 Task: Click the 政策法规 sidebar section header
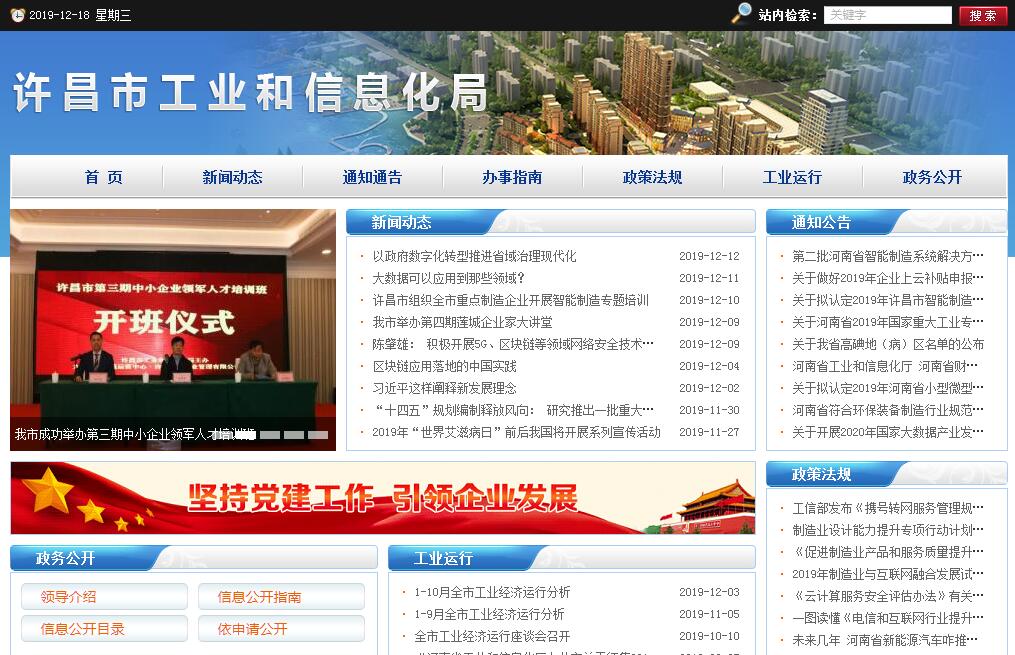(821, 474)
